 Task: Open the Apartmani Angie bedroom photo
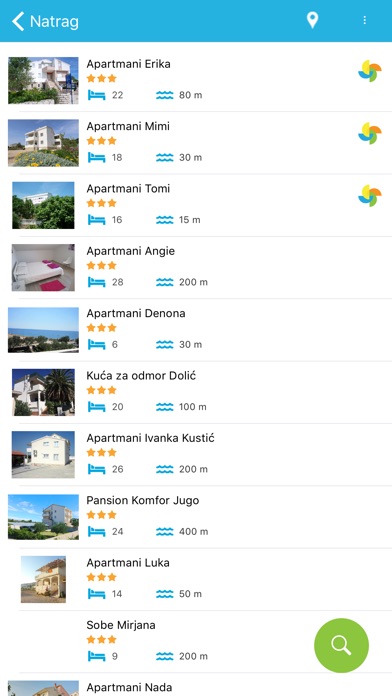coord(43,268)
